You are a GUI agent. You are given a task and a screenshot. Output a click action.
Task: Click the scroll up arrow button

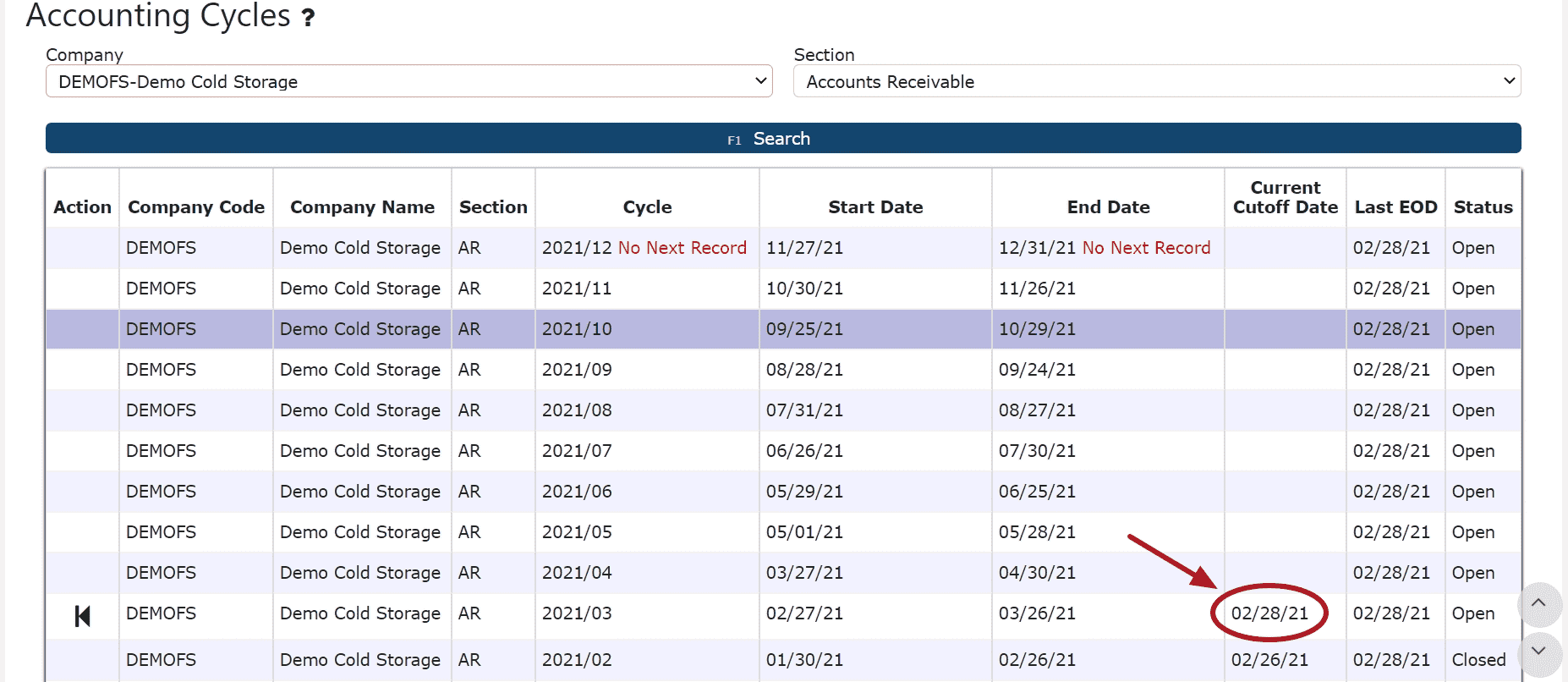(x=1538, y=604)
